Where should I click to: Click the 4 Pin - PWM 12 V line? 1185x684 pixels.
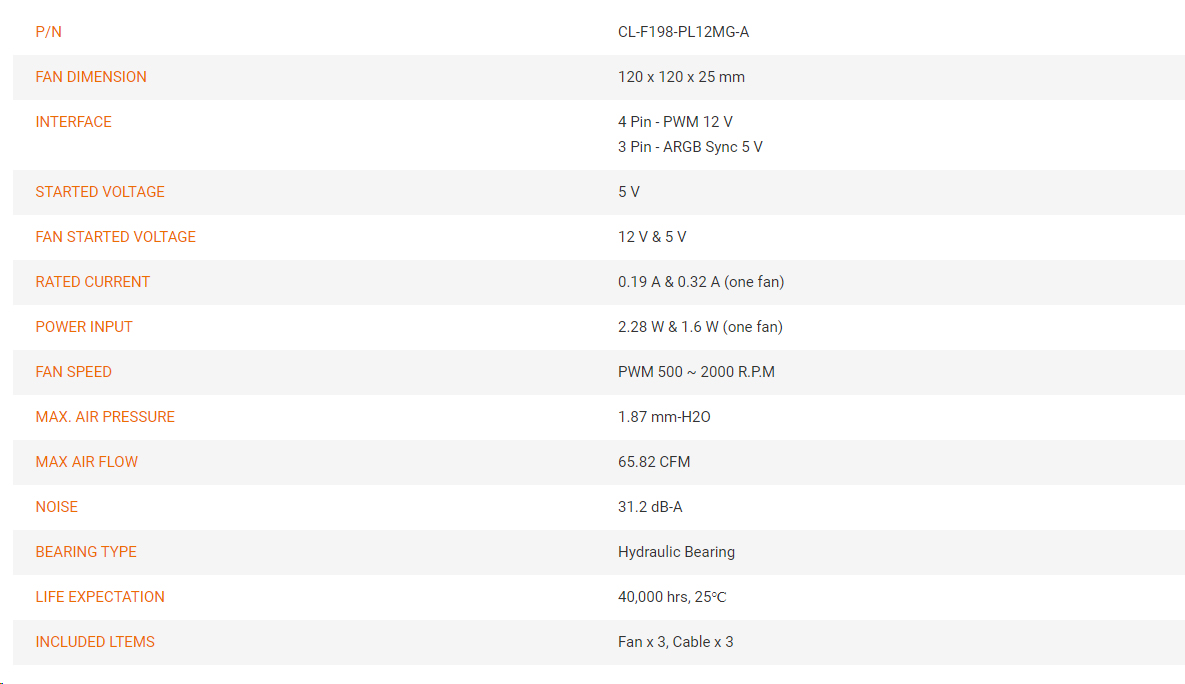click(675, 122)
